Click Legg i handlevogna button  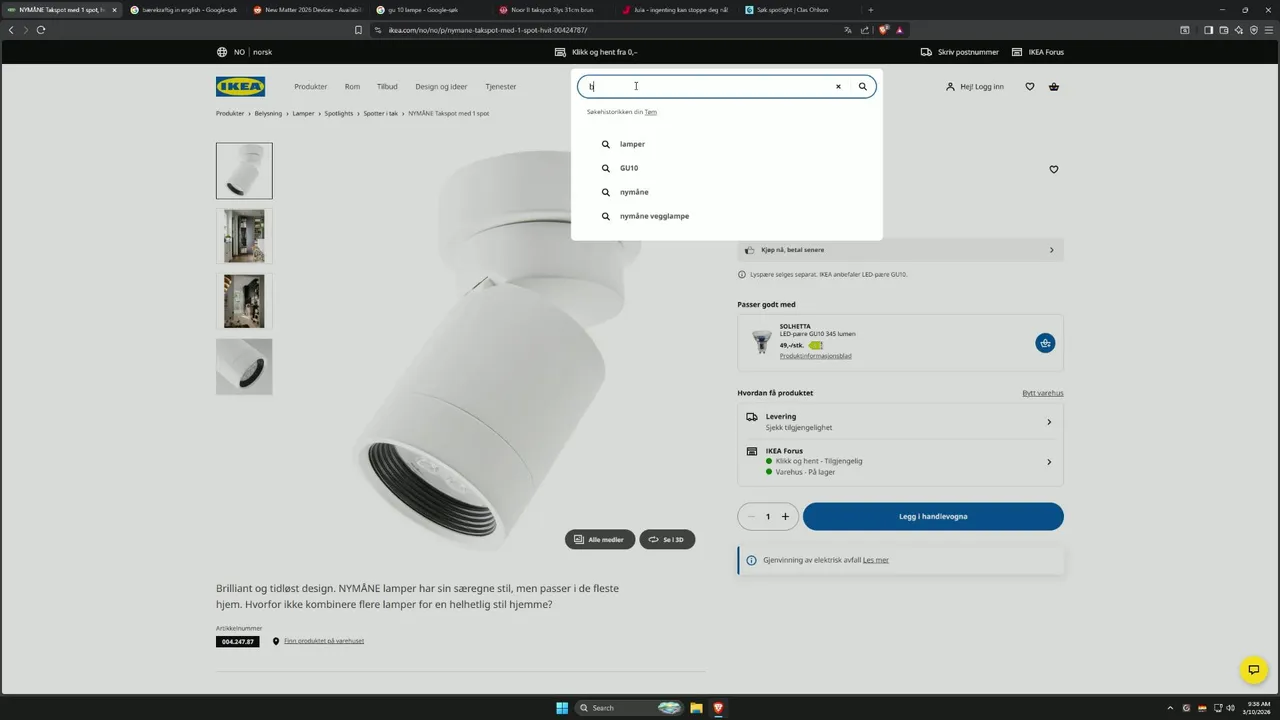coord(933,517)
